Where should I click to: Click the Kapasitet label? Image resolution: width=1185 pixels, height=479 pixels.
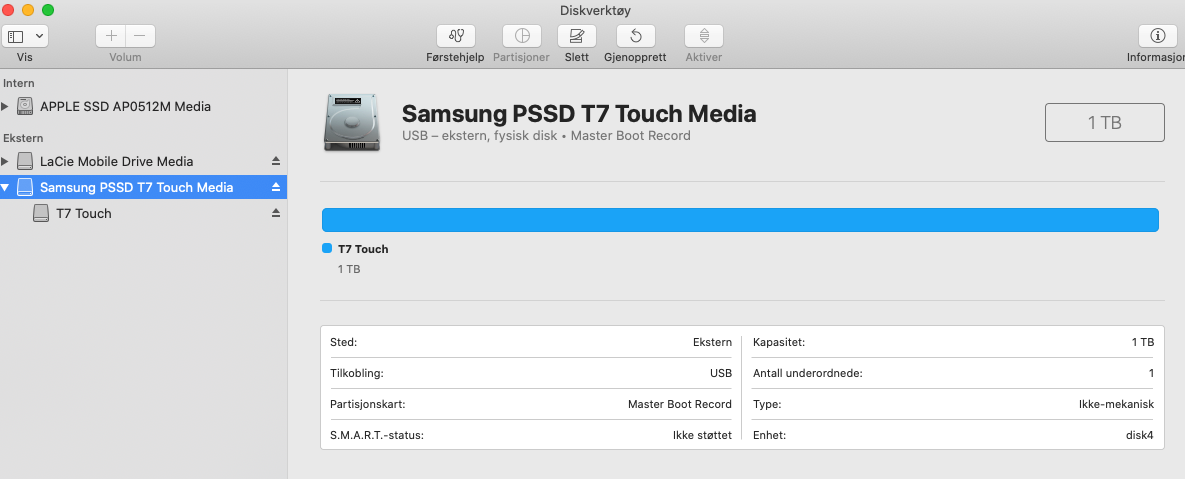pos(779,342)
